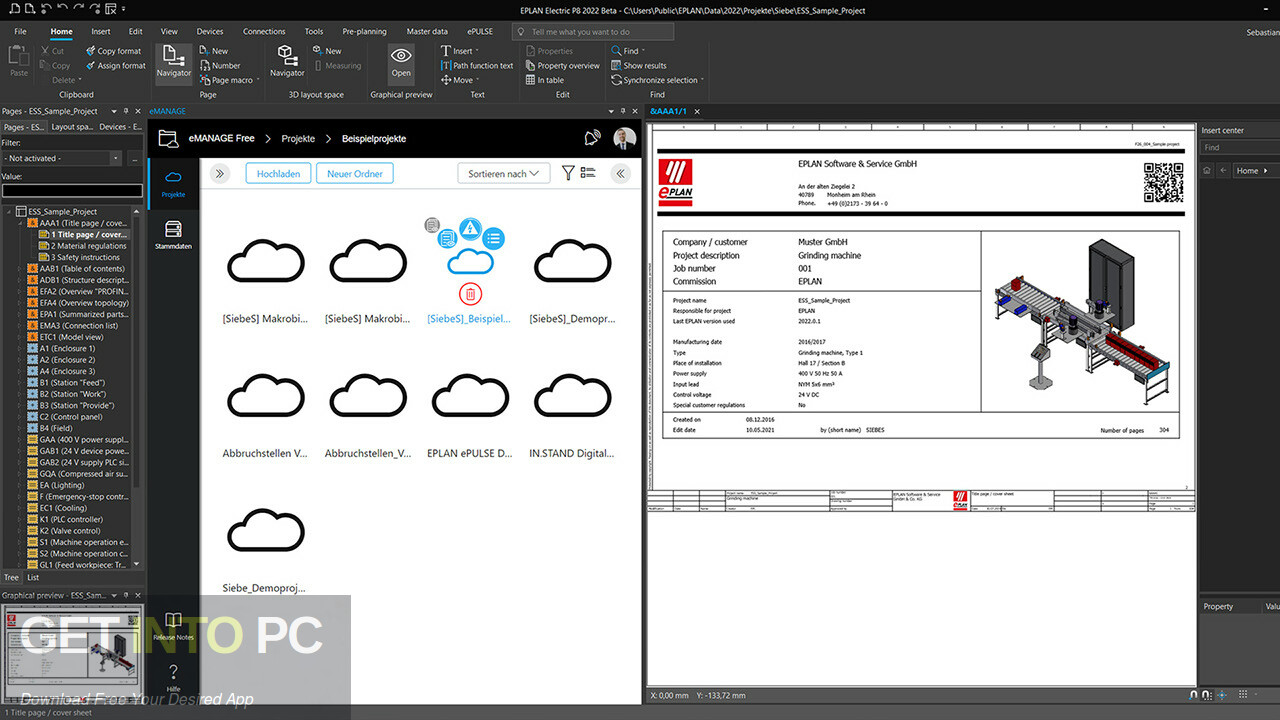Open the File menu

[x=20, y=32]
